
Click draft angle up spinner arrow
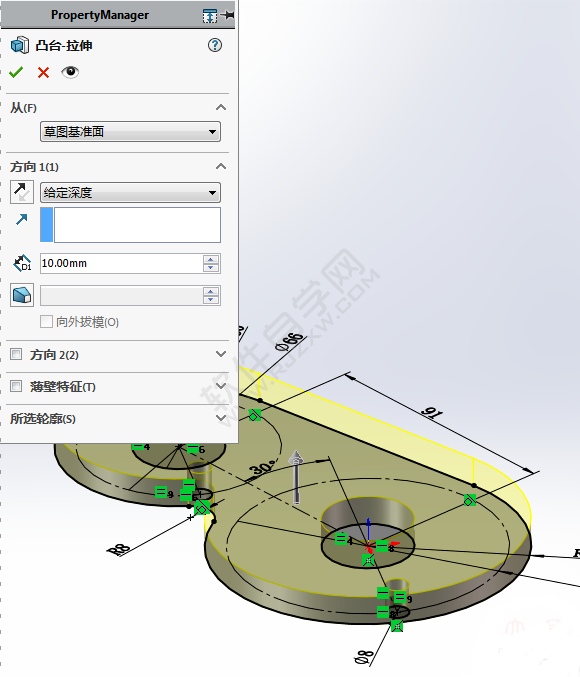pos(211,291)
